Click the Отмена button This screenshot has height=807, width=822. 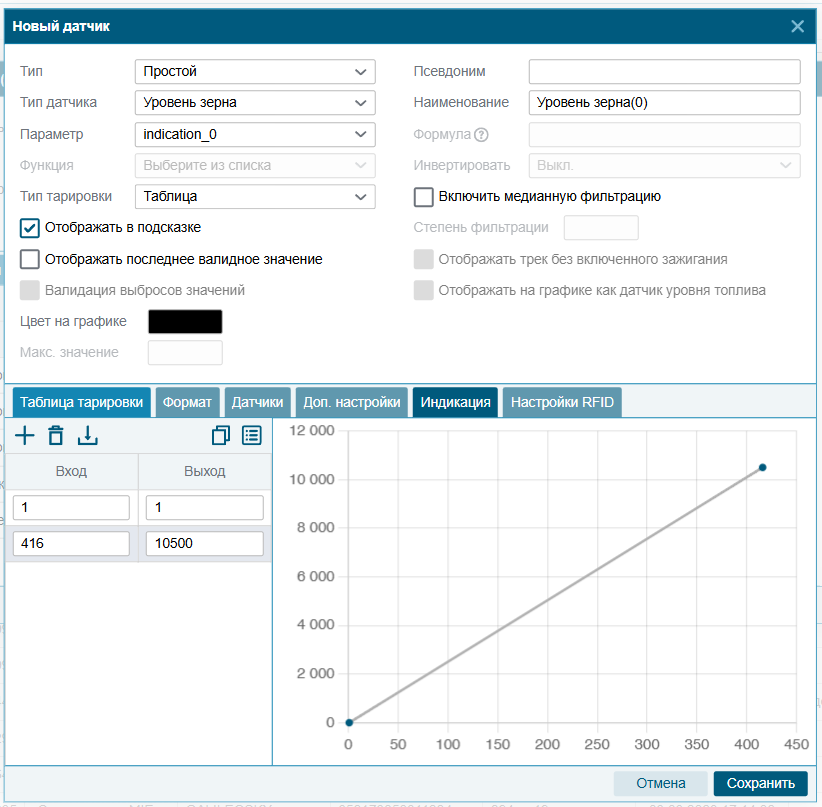(x=661, y=783)
